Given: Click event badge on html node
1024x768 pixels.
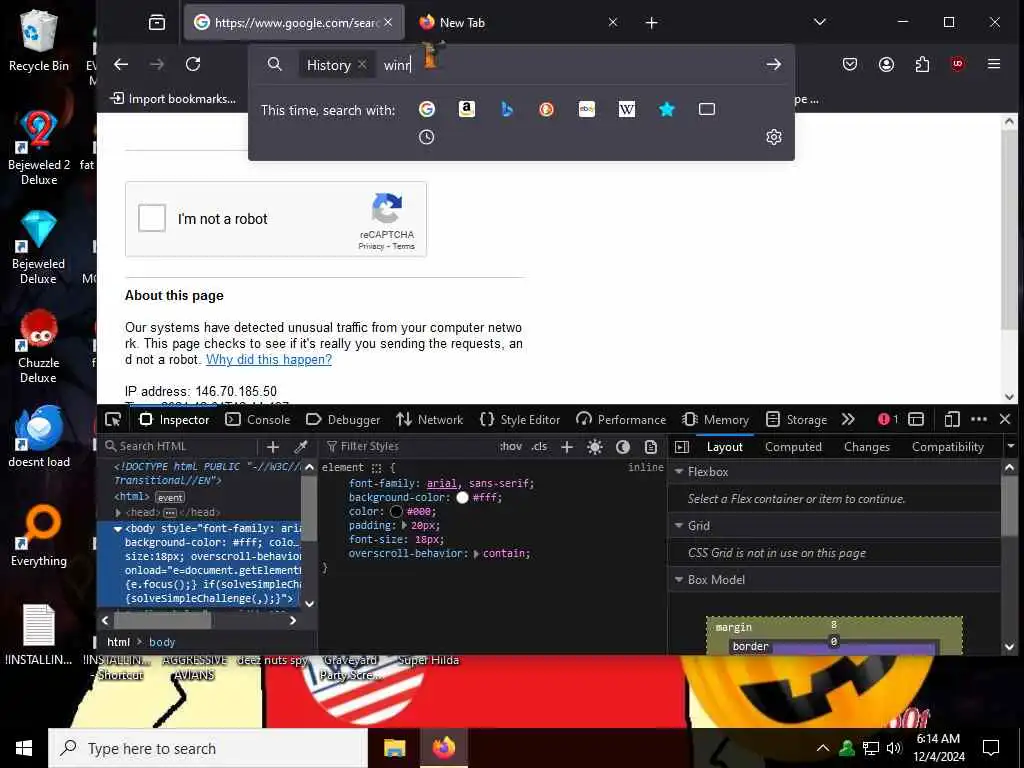Looking at the screenshot, I should 170,497.
